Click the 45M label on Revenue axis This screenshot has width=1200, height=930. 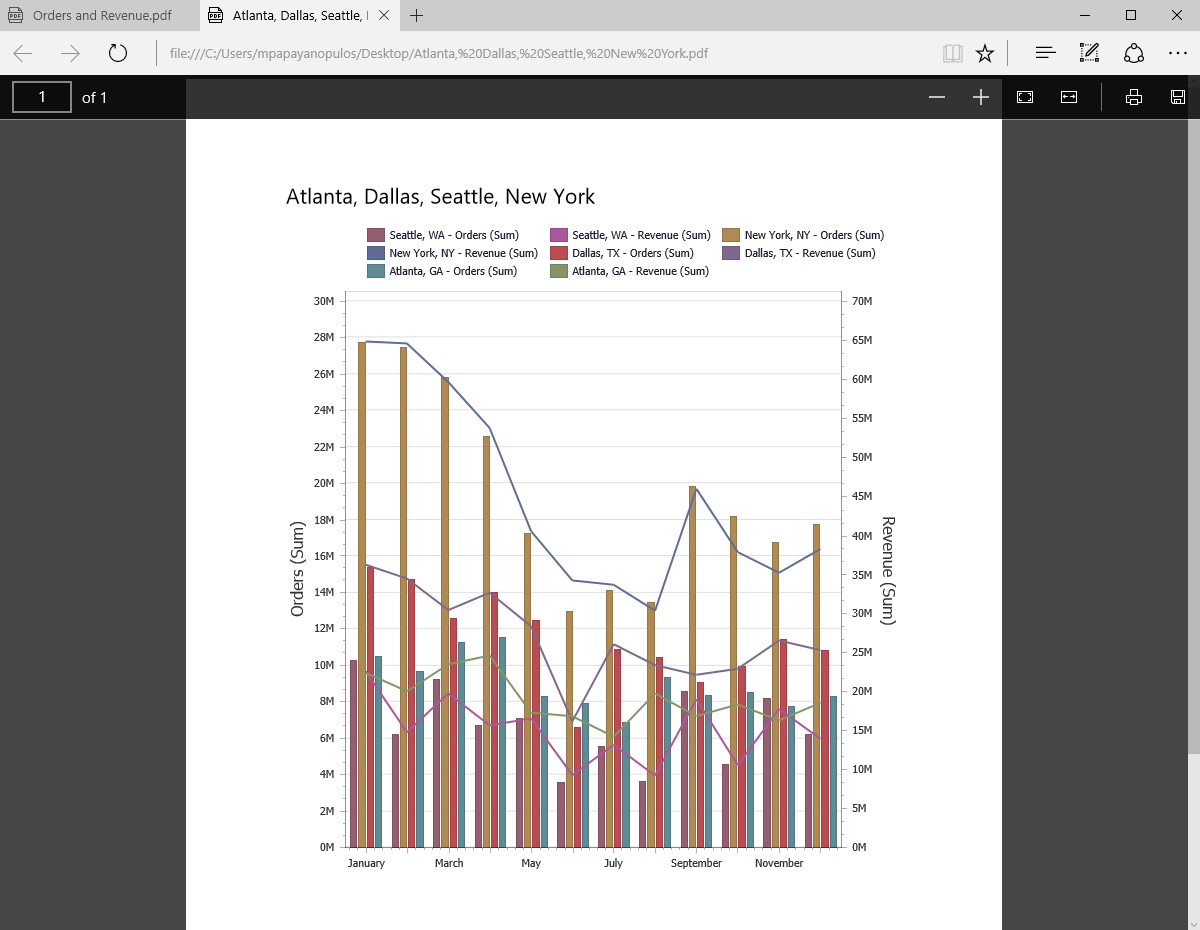click(x=862, y=496)
